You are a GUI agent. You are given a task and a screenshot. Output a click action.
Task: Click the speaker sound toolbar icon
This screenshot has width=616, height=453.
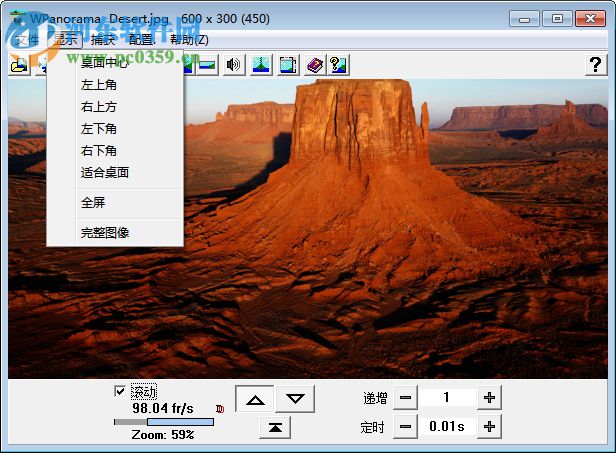point(233,65)
